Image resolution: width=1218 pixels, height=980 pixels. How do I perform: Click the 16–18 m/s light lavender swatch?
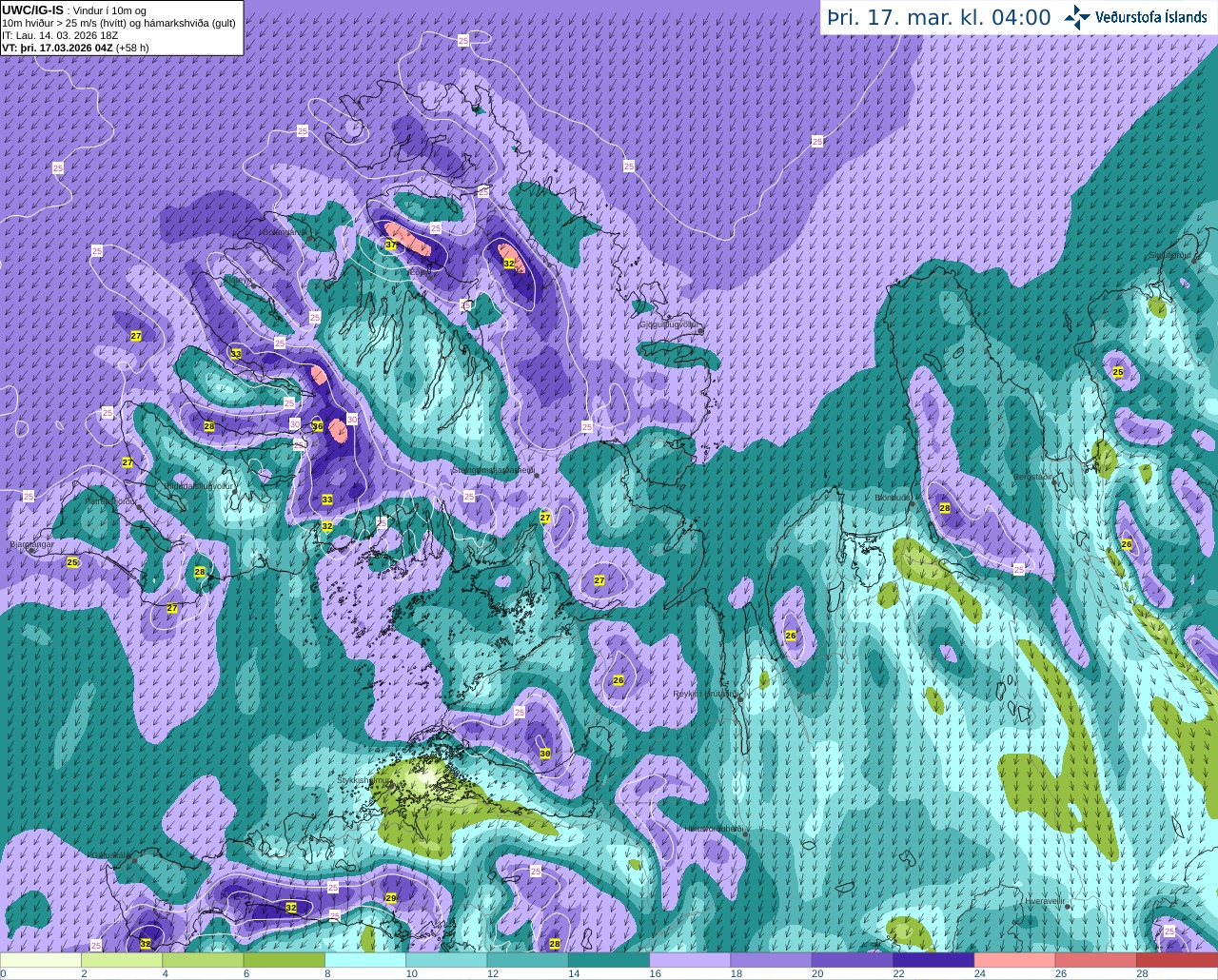pyautogui.click(x=690, y=959)
